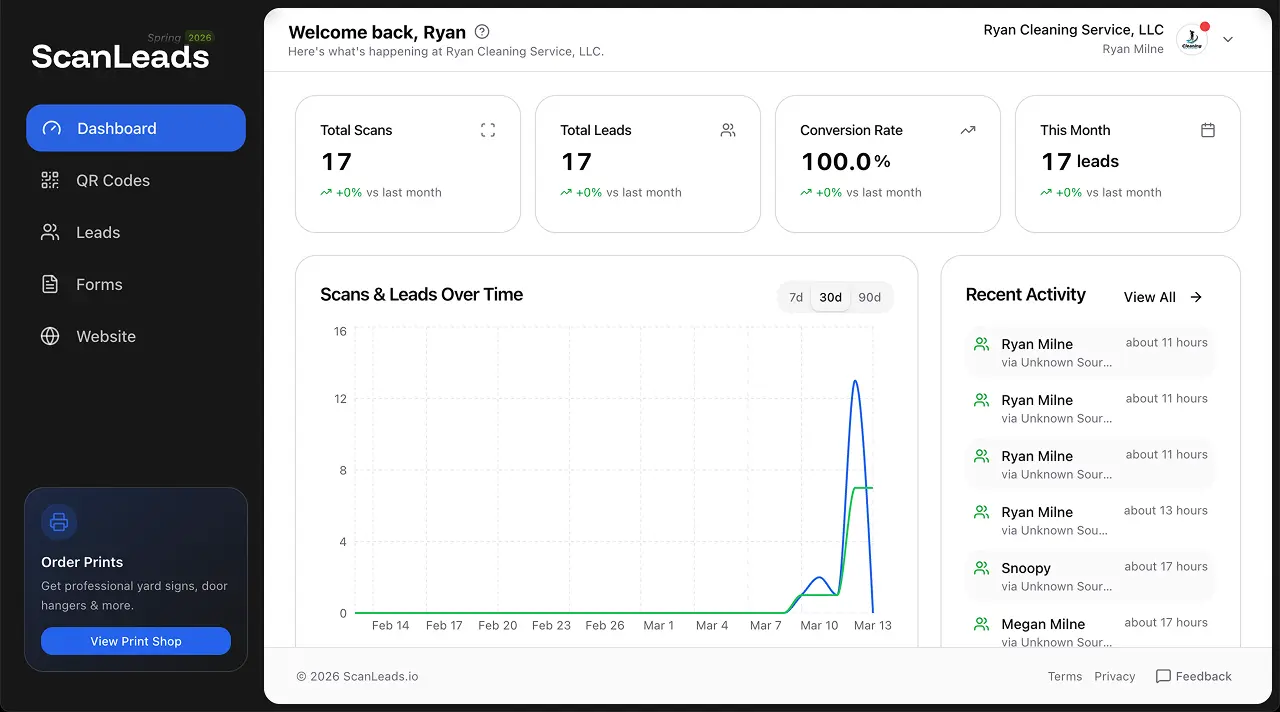Open the Leads section from the sidebar

pos(96,232)
